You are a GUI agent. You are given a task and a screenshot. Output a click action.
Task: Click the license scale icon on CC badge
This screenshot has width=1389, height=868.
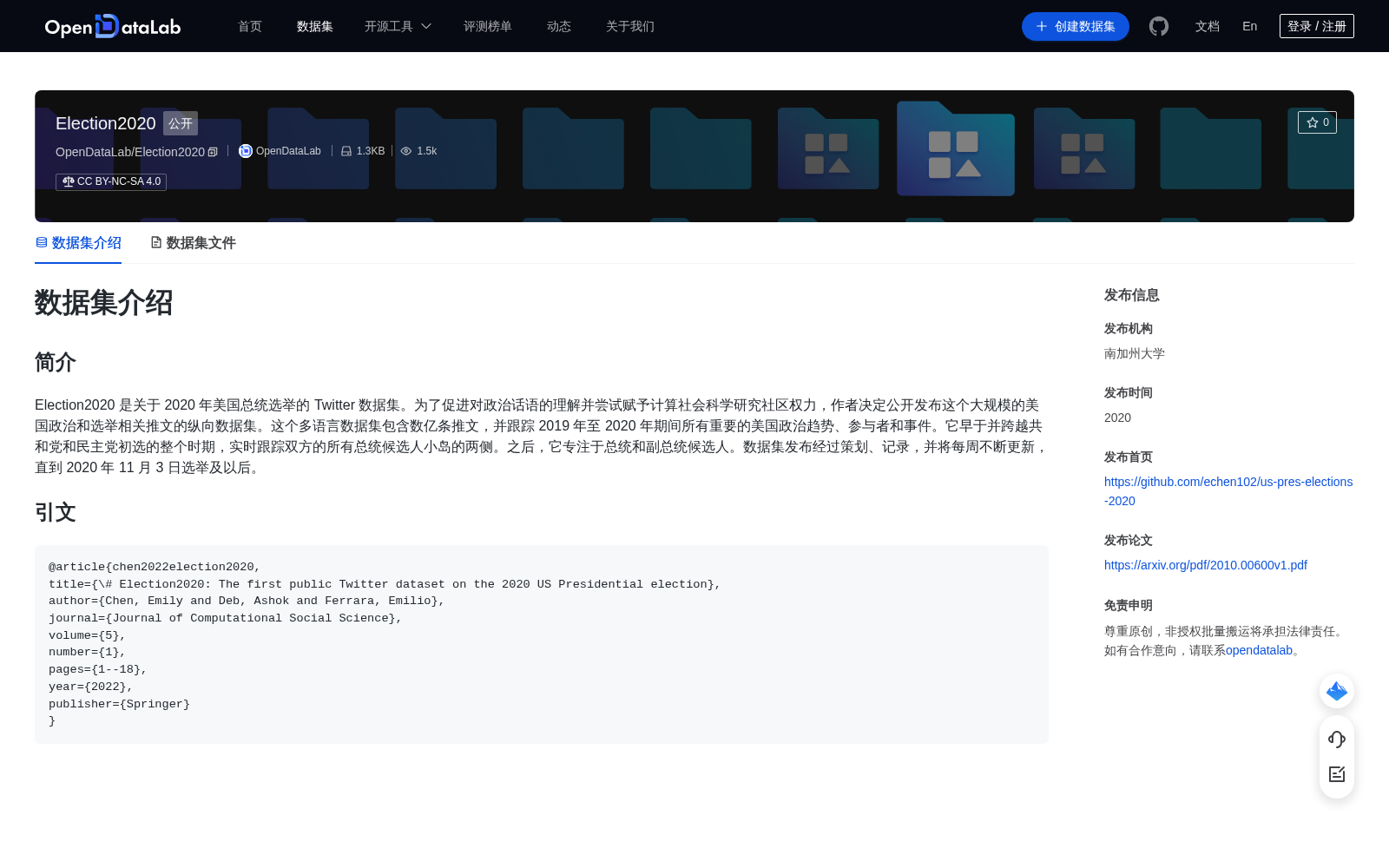point(69,181)
